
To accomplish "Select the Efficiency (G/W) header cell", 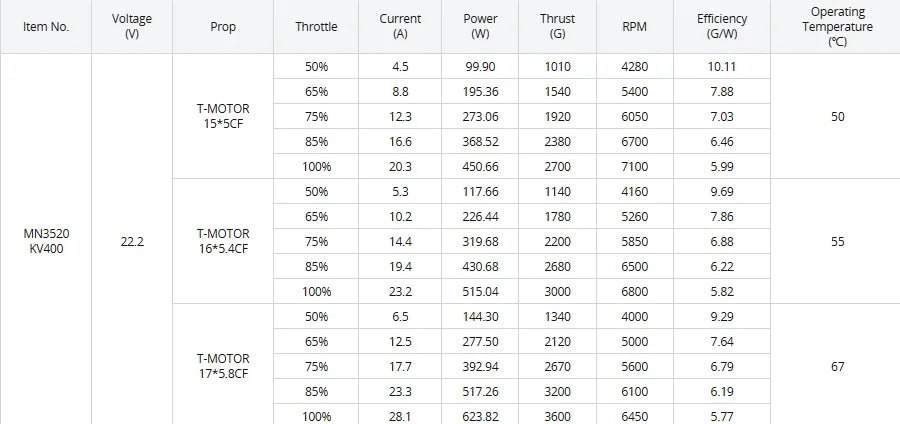I will [721, 27].
